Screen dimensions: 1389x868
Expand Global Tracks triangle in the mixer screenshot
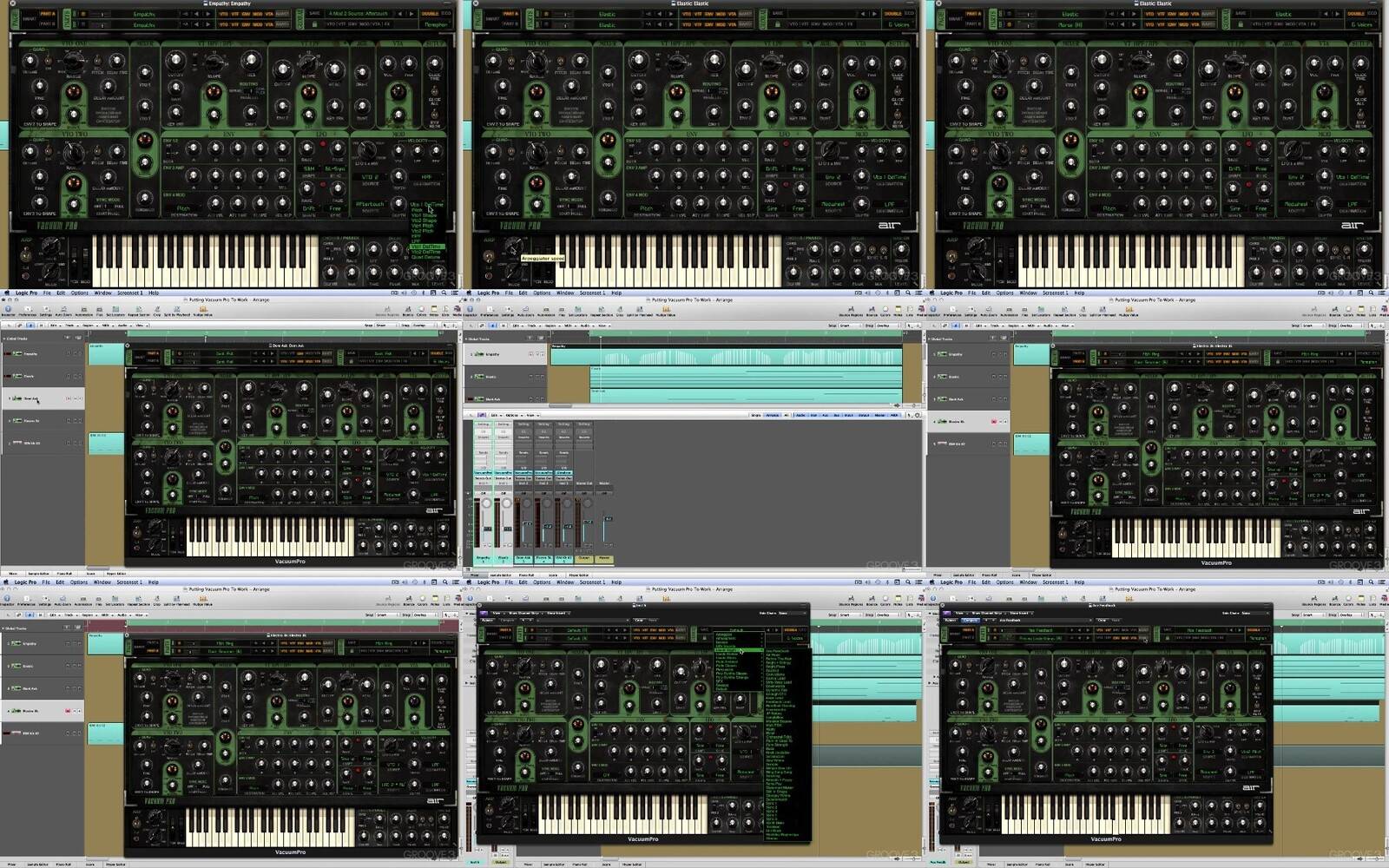coord(466,339)
